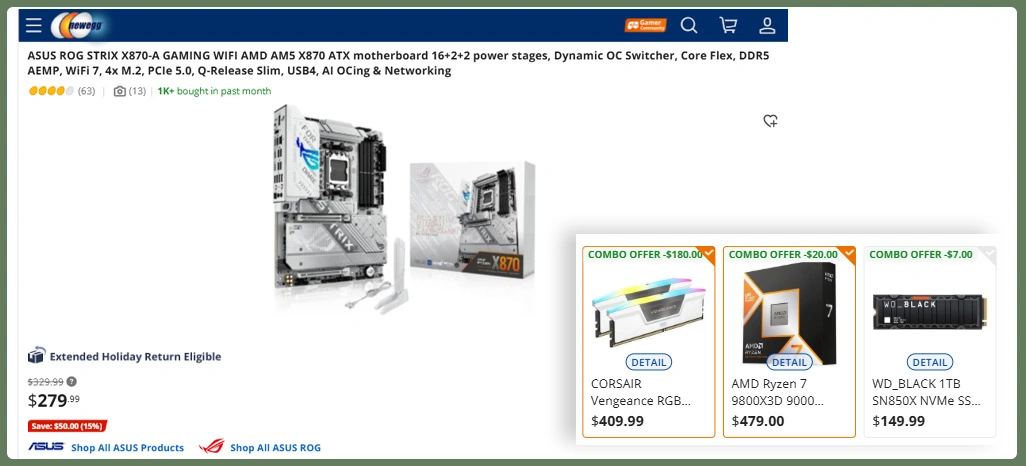View the shopping cart
The width and height of the screenshot is (1026, 466).
tap(728, 26)
